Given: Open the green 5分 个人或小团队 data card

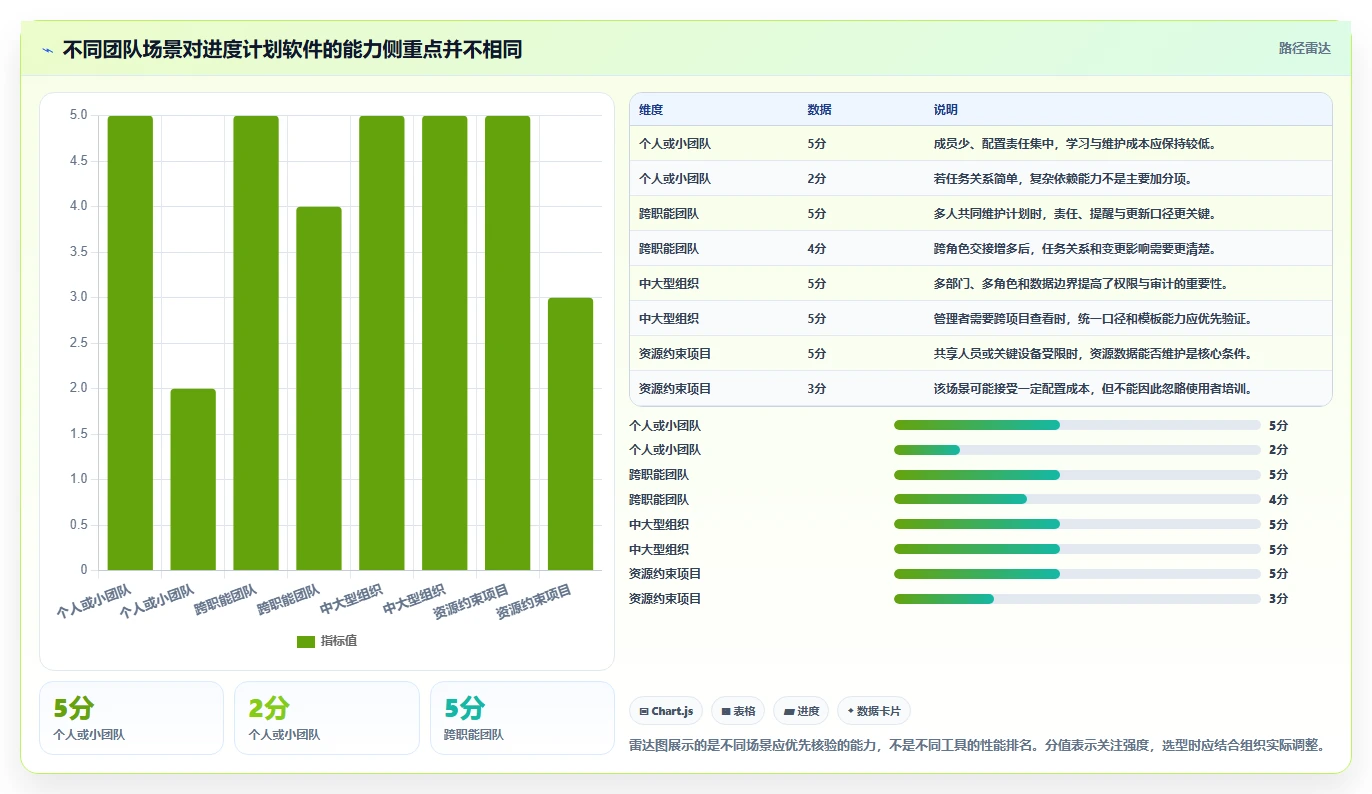Looking at the screenshot, I should click(x=131, y=718).
